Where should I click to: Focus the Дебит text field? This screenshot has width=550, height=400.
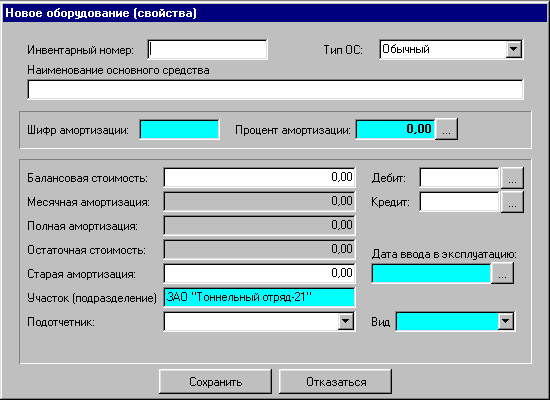click(x=460, y=178)
